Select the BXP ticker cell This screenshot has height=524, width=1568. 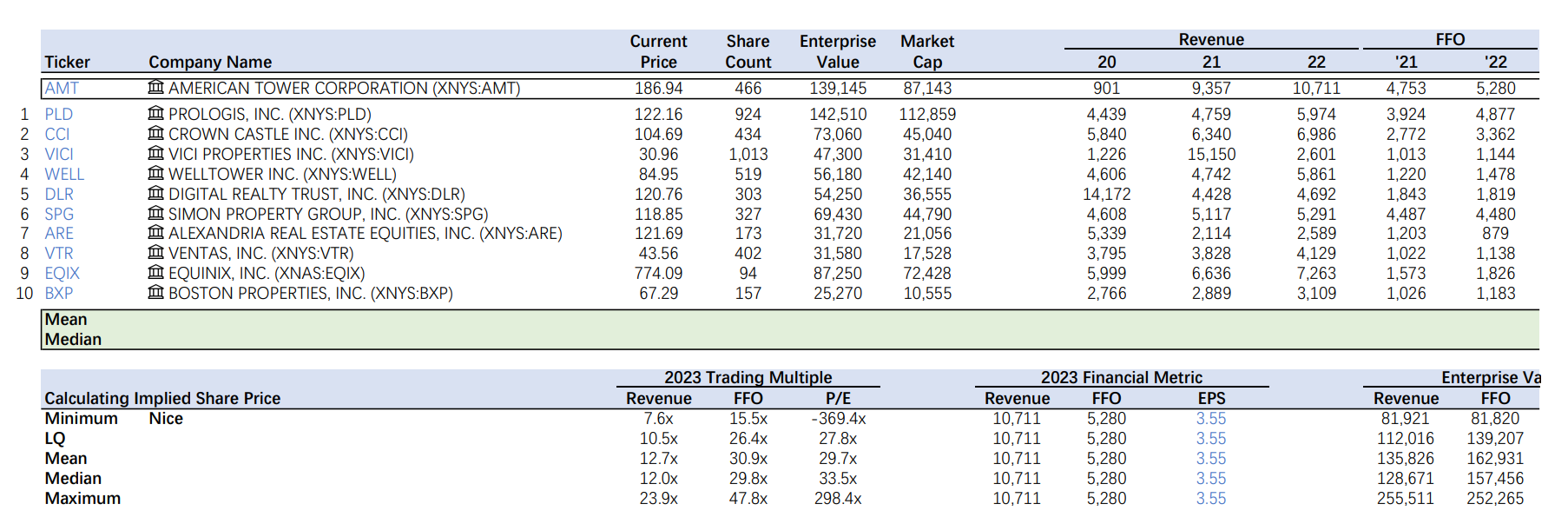[x=59, y=294]
